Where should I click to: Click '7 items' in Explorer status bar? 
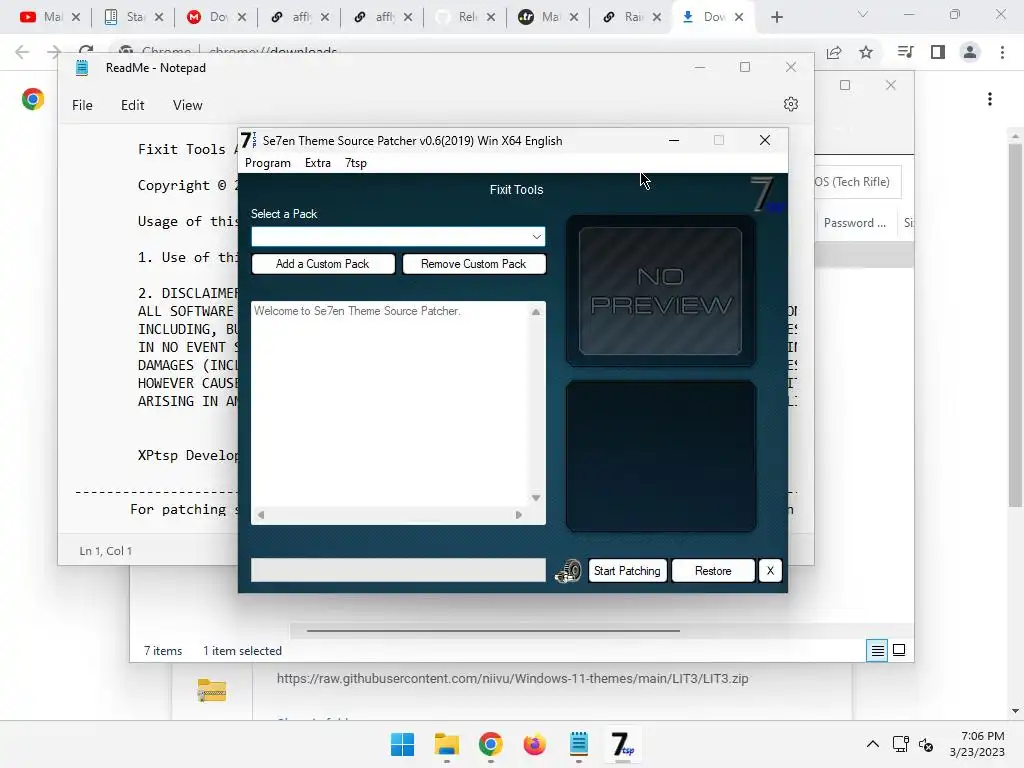163,651
